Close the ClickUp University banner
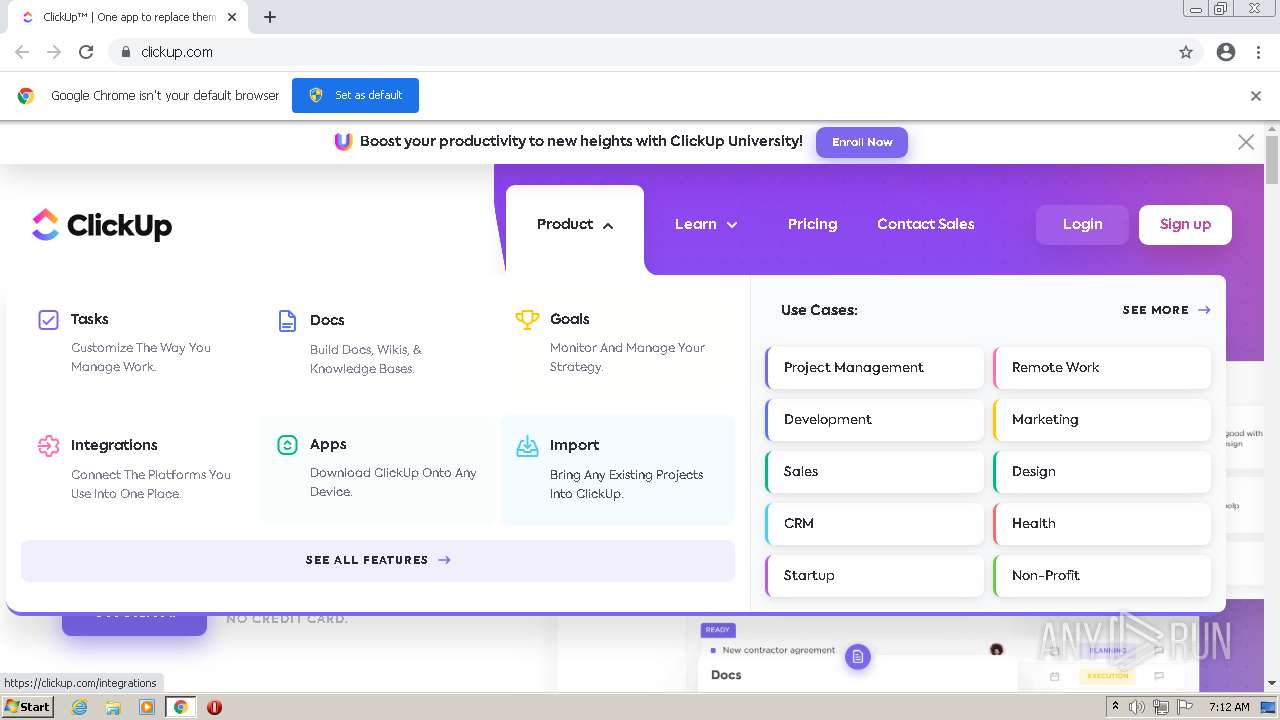This screenshot has height=720, width=1280. click(1246, 142)
